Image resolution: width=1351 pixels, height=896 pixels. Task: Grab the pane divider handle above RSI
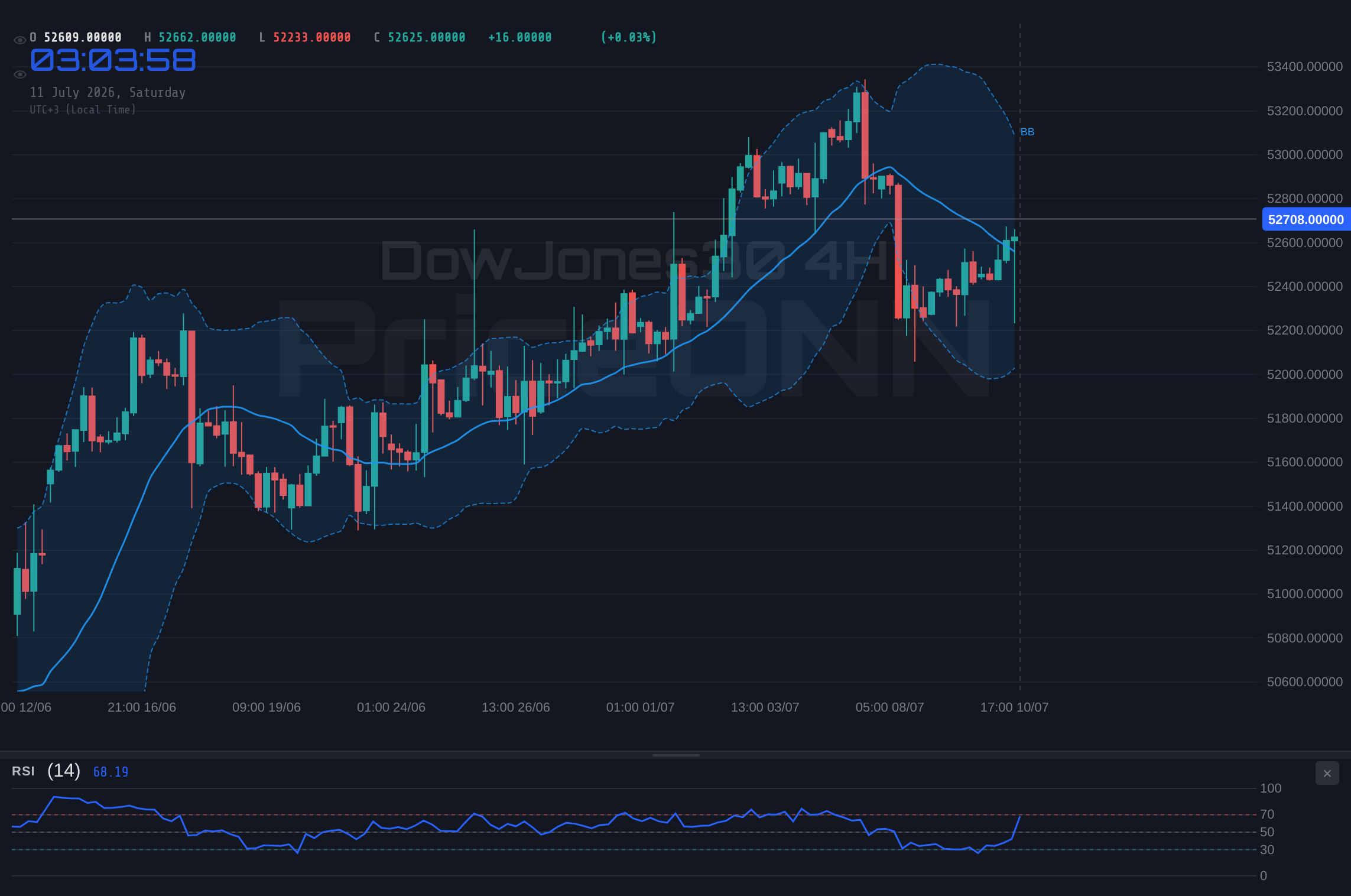click(x=675, y=755)
